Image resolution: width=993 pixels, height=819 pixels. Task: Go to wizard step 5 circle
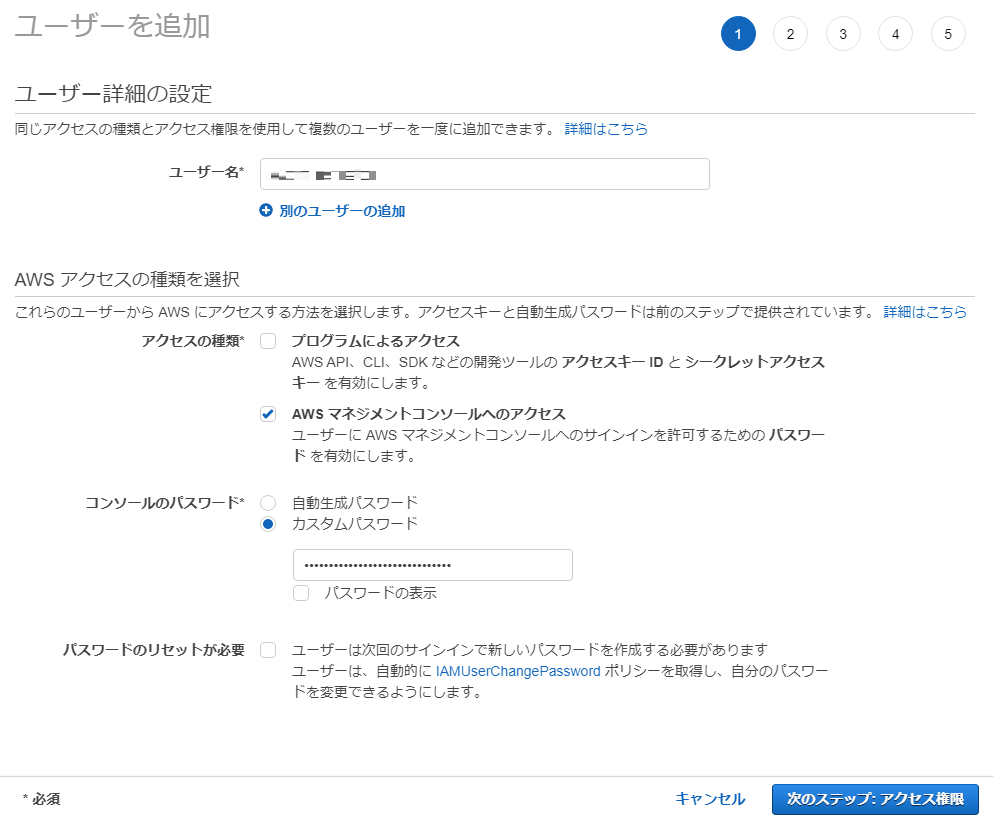click(948, 34)
